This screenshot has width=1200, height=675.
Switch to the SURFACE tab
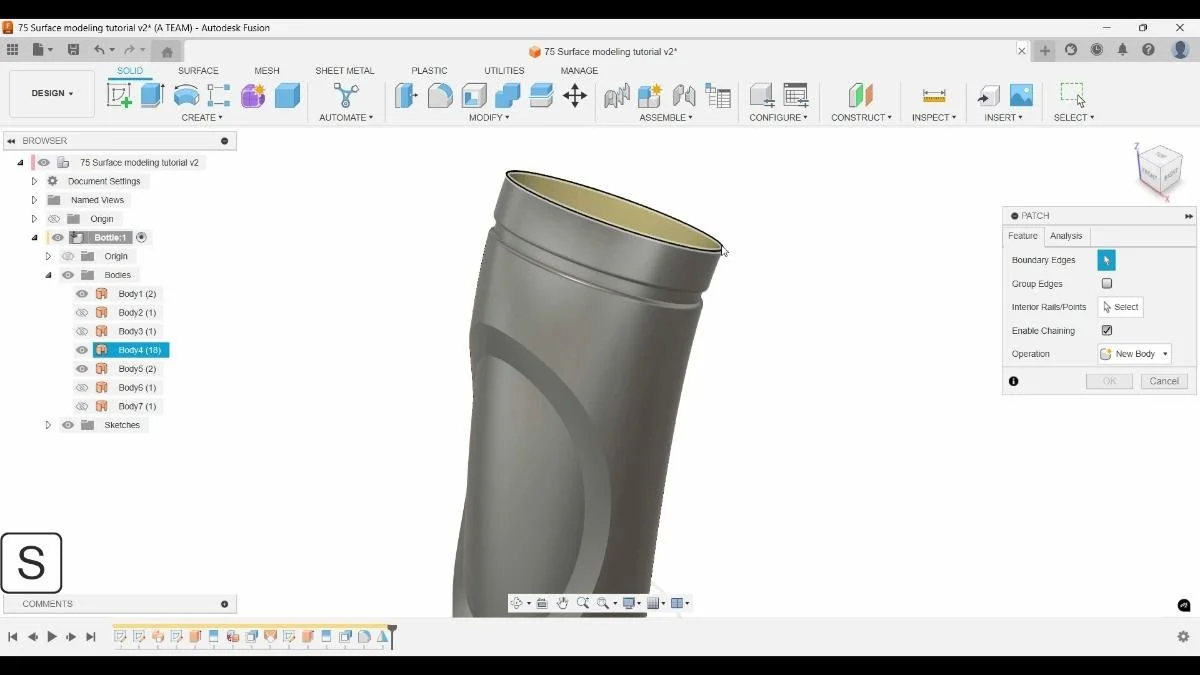click(198, 71)
